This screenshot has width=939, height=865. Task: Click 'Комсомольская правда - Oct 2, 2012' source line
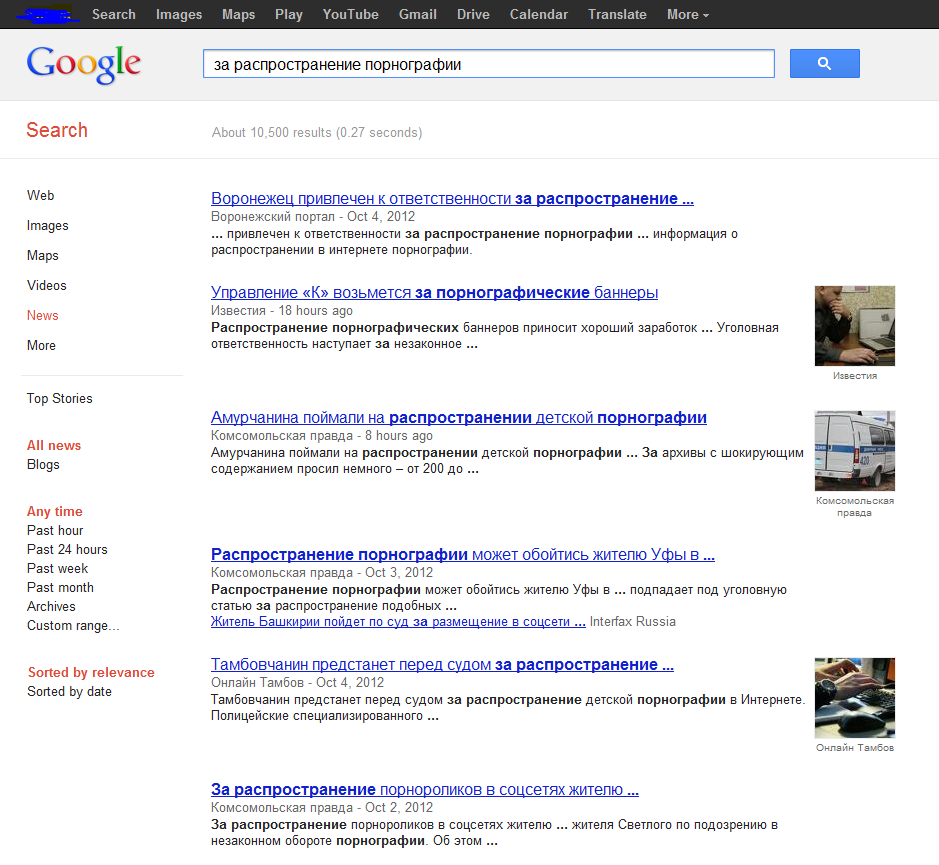322,807
